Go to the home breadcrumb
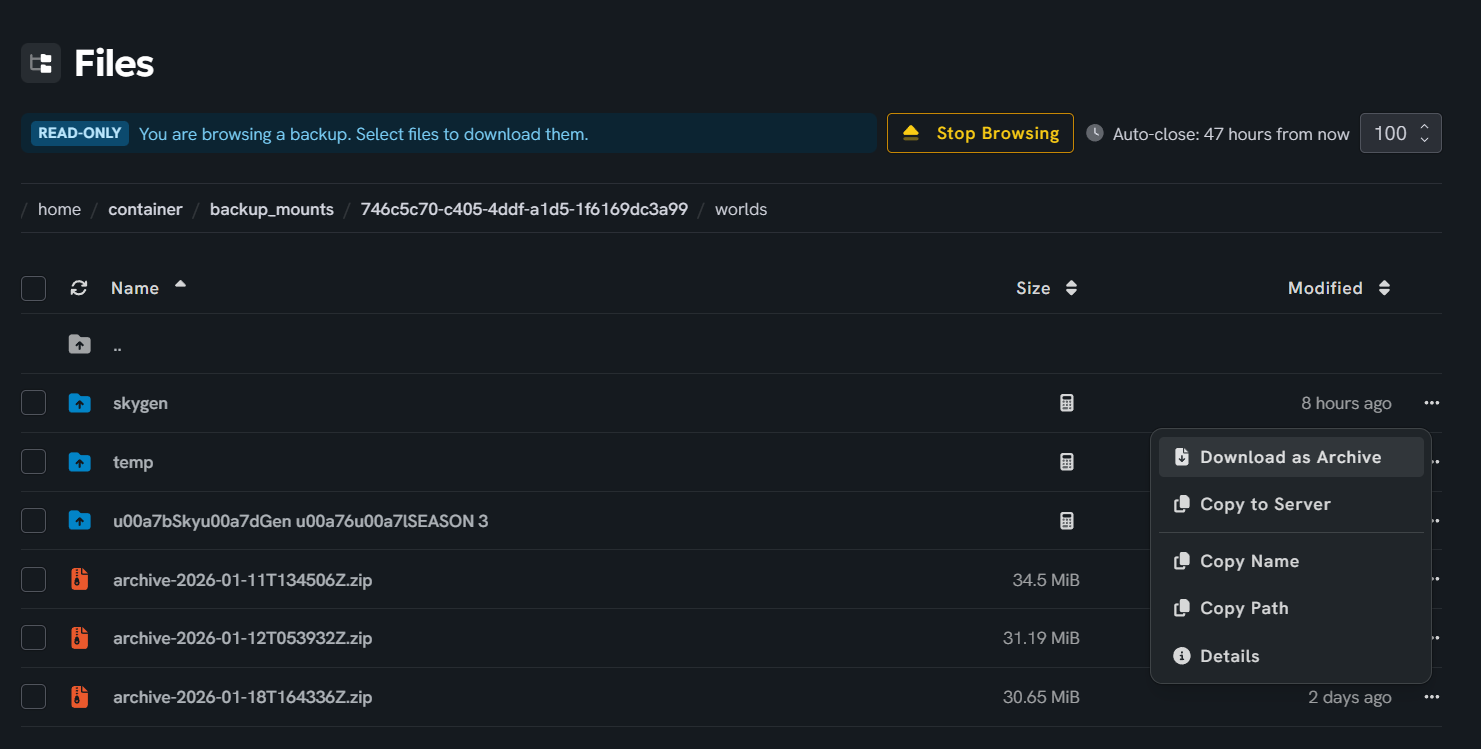1481x749 pixels. [59, 209]
